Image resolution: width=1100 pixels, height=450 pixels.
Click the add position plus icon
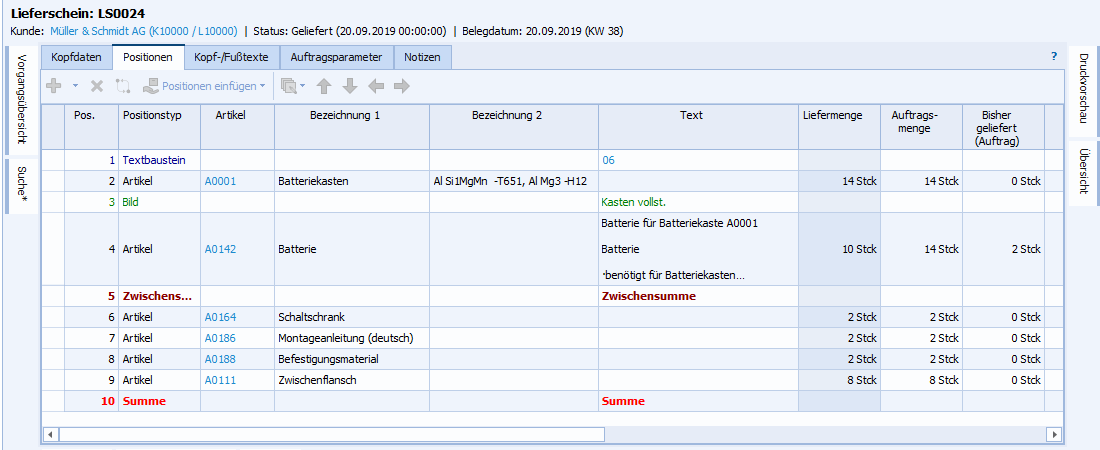tap(54, 87)
